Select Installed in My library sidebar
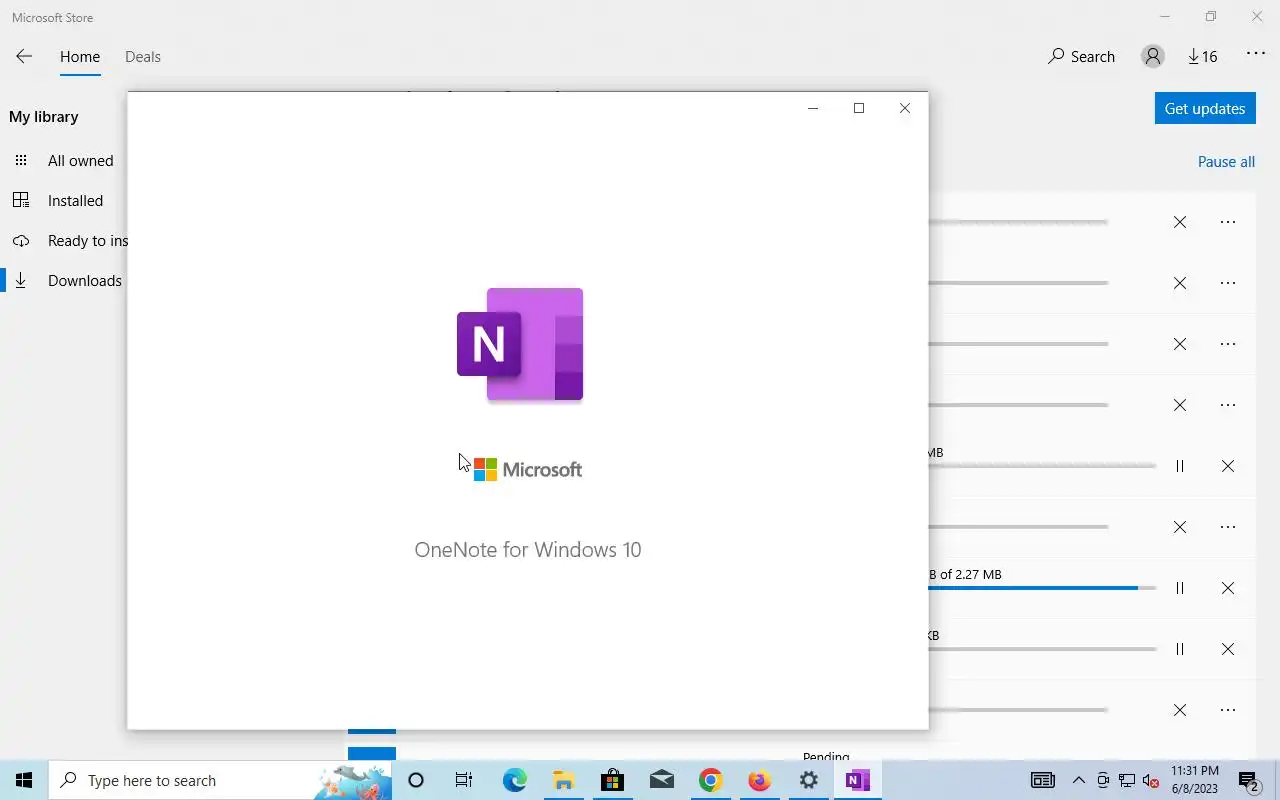 pyautogui.click(x=66, y=200)
